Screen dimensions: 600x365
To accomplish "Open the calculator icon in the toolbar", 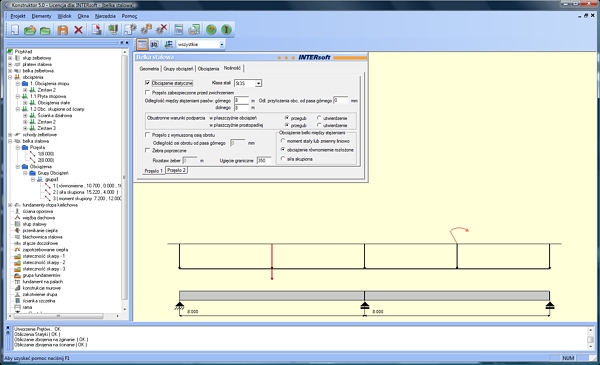I will click(x=178, y=29).
